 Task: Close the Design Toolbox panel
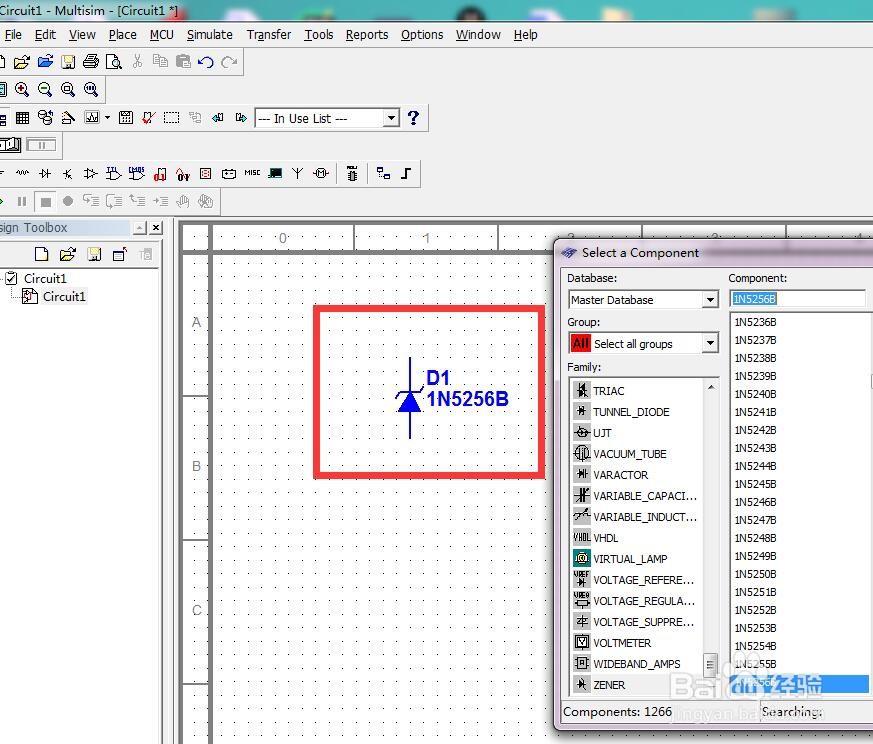coord(156,227)
